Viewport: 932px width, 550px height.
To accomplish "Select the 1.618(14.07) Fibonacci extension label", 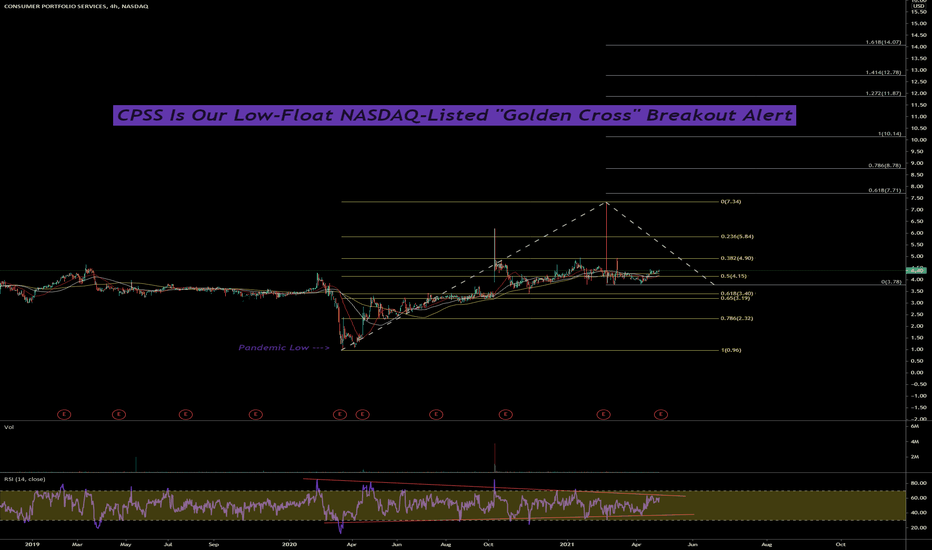I will coord(883,42).
